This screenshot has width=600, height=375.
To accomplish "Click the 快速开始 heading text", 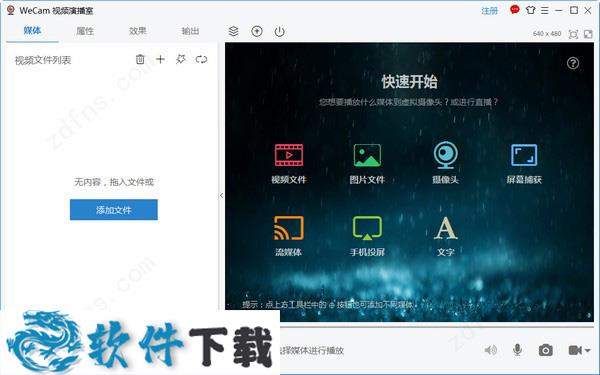I will click(409, 82).
